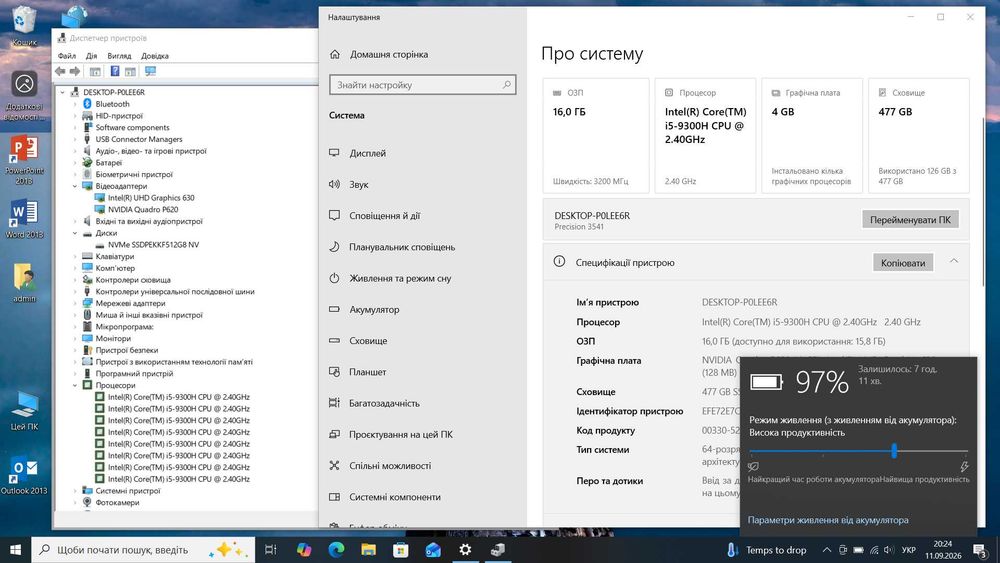Open the Вигляд menu in Device Manager
Viewport: 1000px width, 563px height.
click(119, 56)
